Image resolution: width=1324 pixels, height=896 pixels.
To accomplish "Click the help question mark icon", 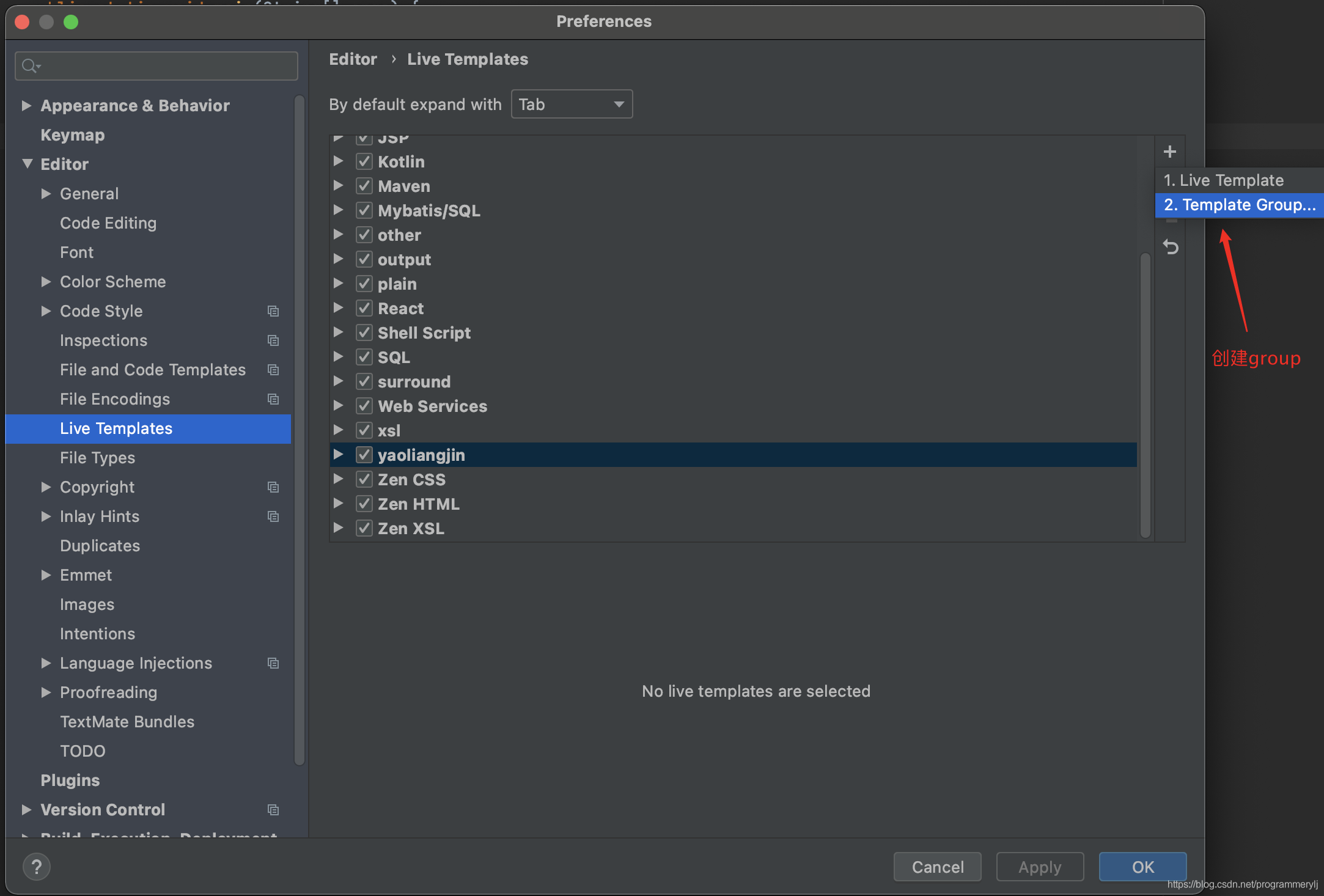I will [x=36, y=867].
